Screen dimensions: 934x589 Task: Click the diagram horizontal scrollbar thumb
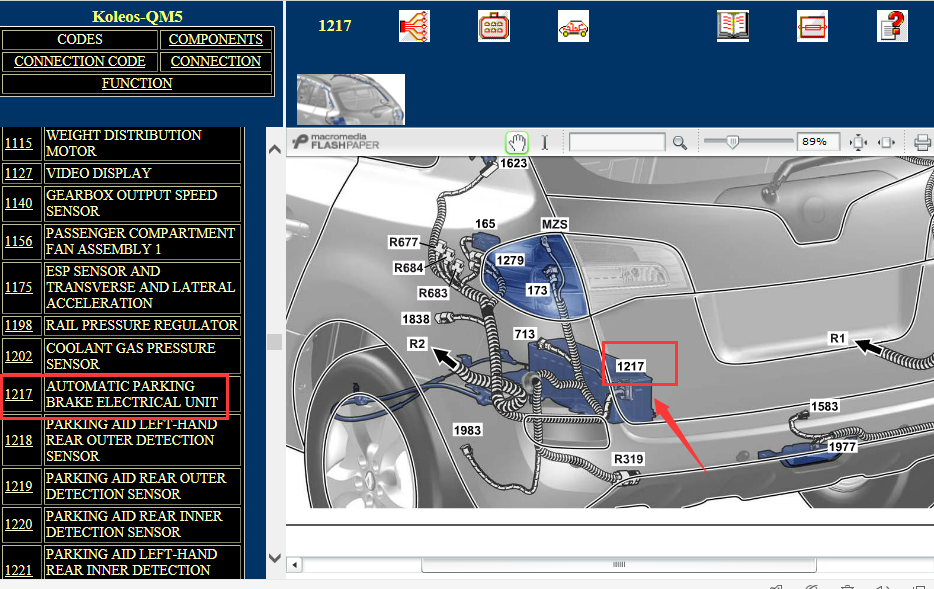pos(619,564)
